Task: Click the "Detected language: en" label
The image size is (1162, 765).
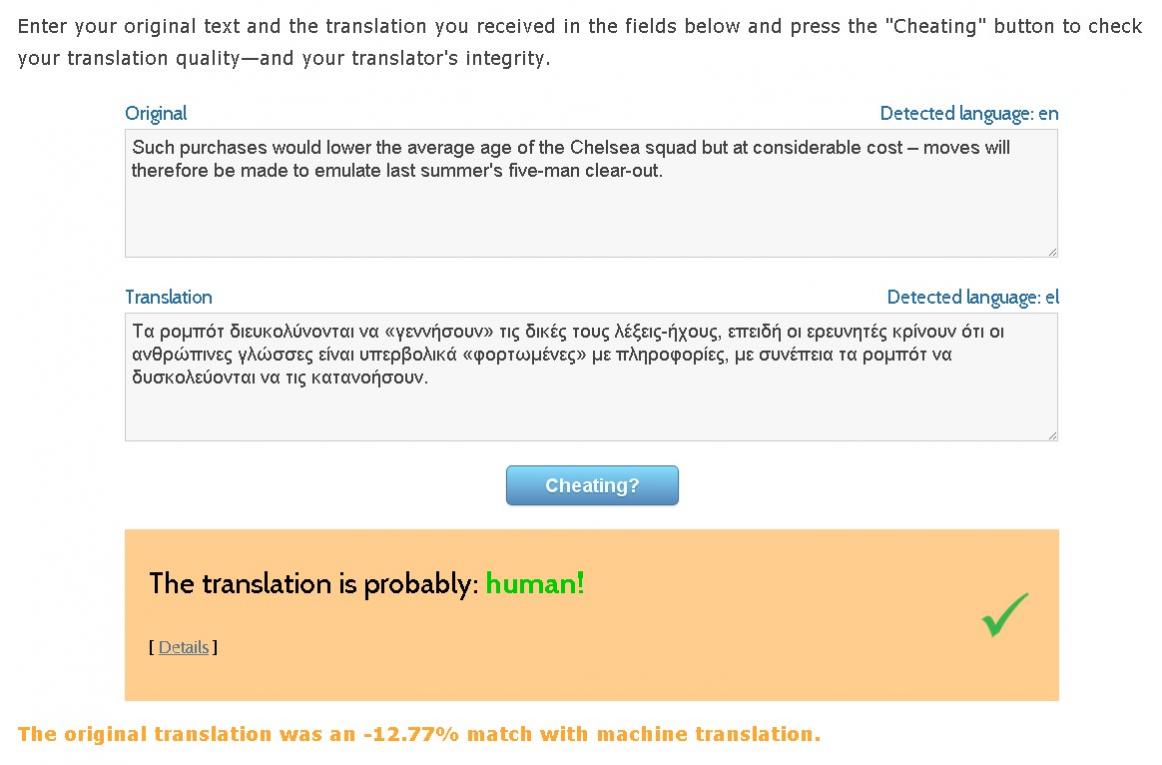Action: point(968,113)
